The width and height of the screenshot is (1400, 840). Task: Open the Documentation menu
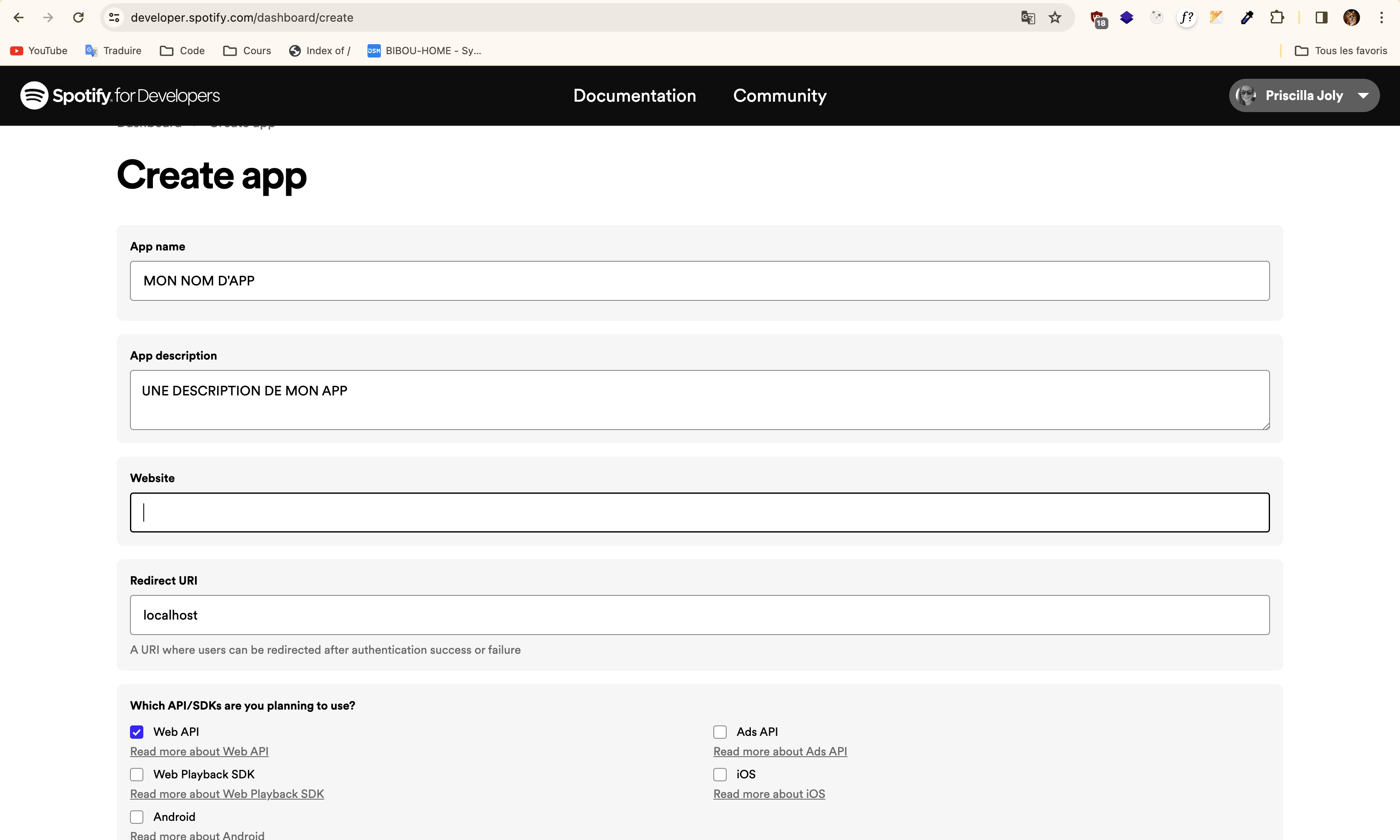pyautogui.click(x=634, y=96)
